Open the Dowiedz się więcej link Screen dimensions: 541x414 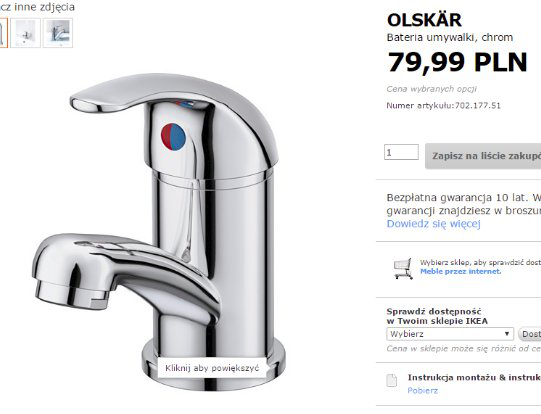(x=433, y=224)
